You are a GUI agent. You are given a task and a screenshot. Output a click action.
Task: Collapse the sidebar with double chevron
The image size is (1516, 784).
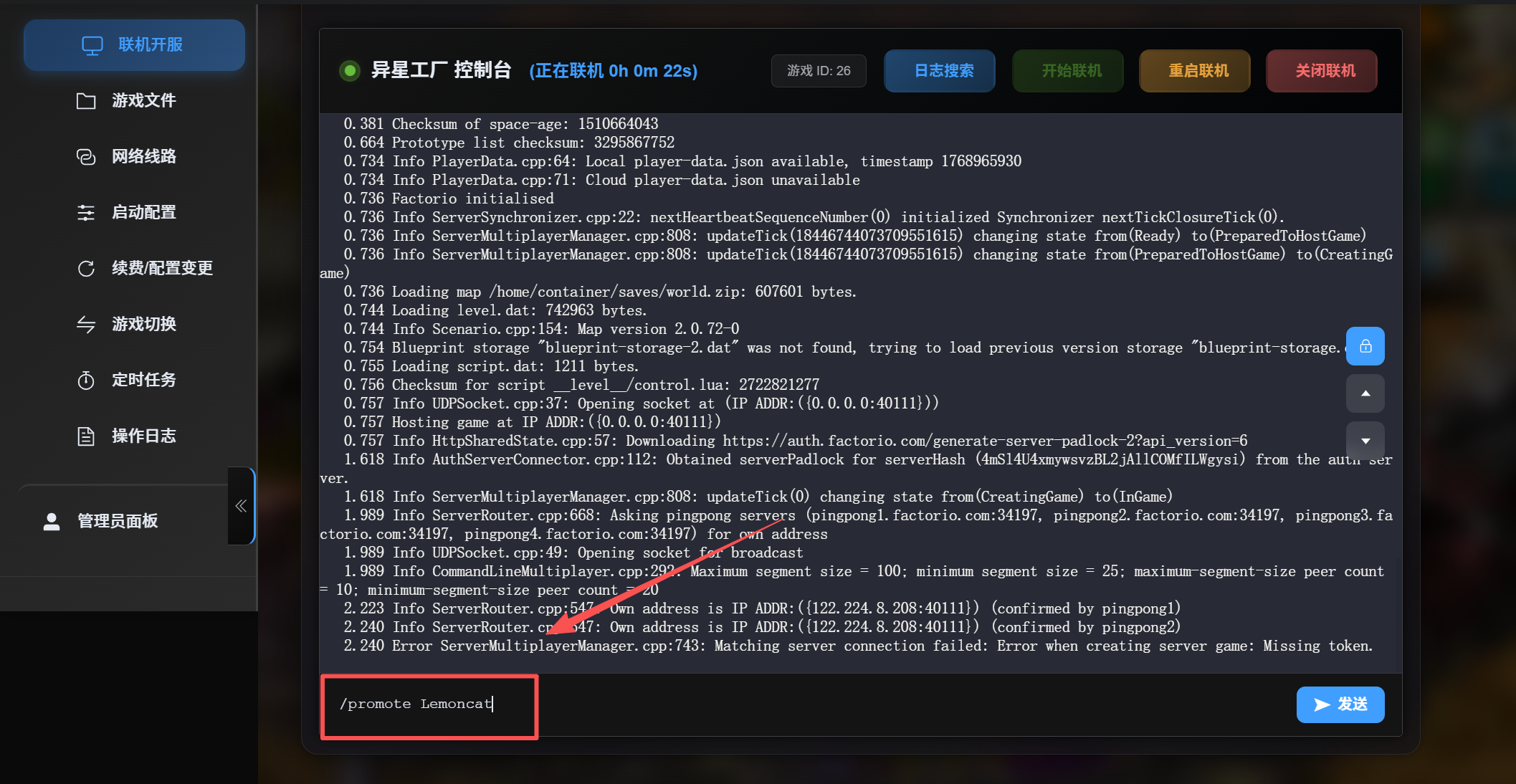point(241,506)
